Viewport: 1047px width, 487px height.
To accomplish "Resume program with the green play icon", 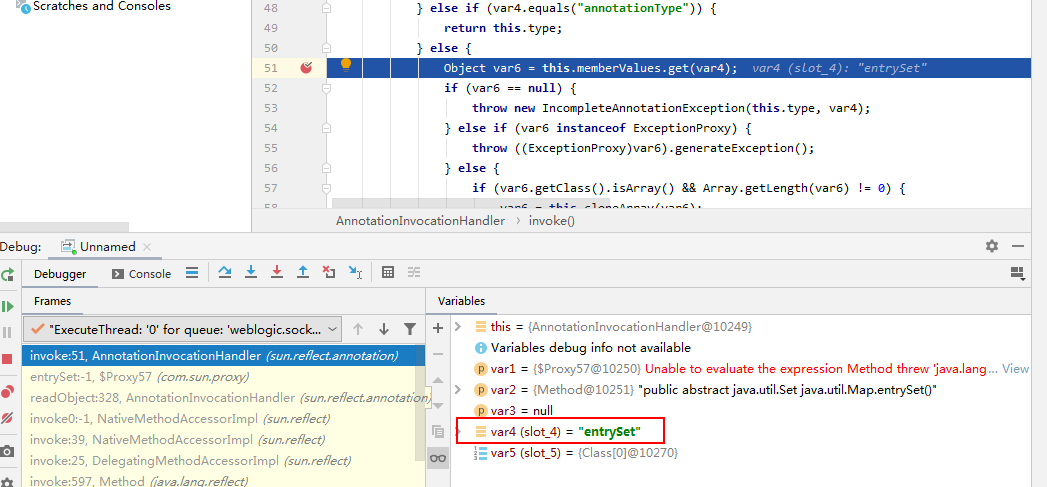I will tap(8, 306).
